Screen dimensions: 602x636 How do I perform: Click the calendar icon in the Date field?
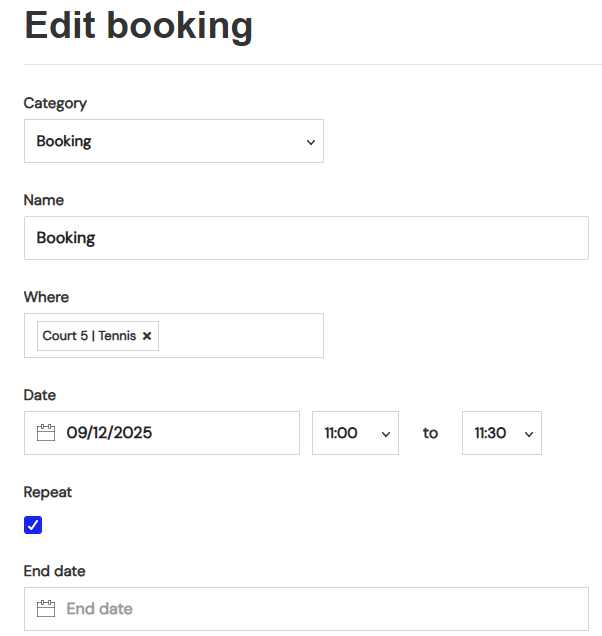pos(45,433)
